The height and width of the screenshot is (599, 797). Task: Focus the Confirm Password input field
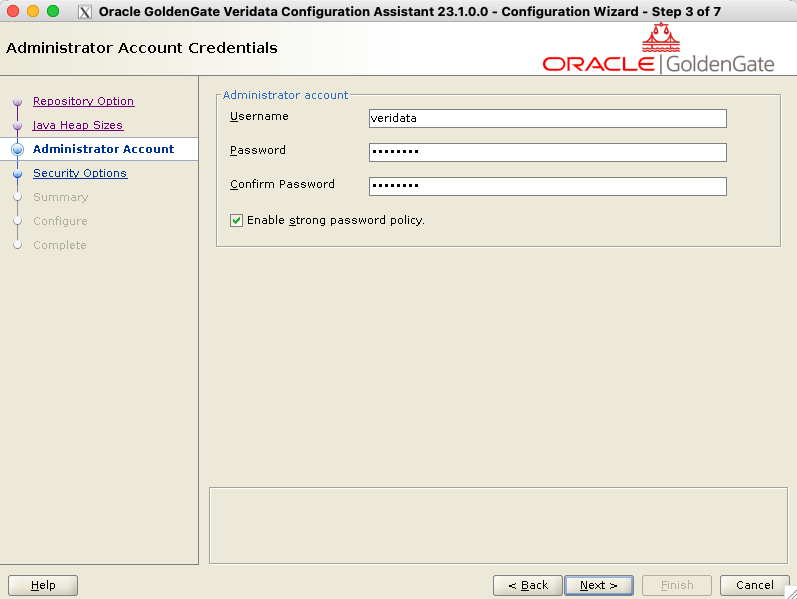pos(547,186)
